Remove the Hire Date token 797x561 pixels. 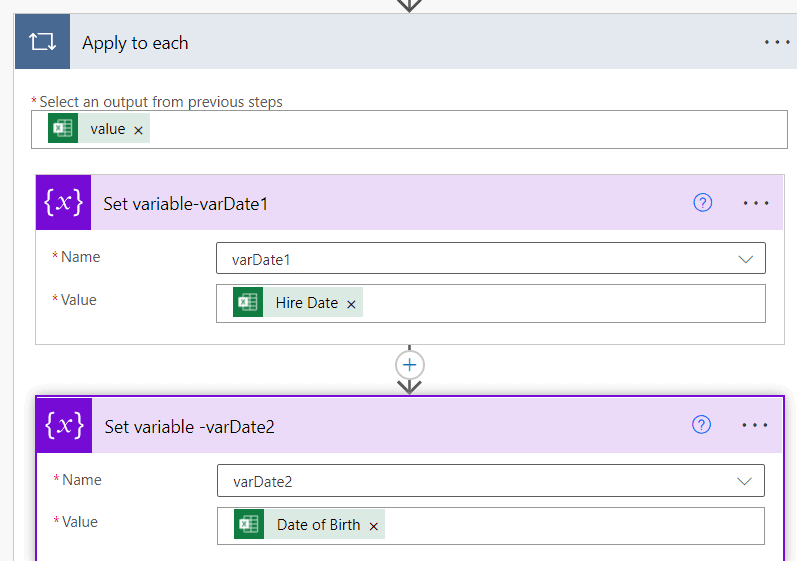point(351,304)
